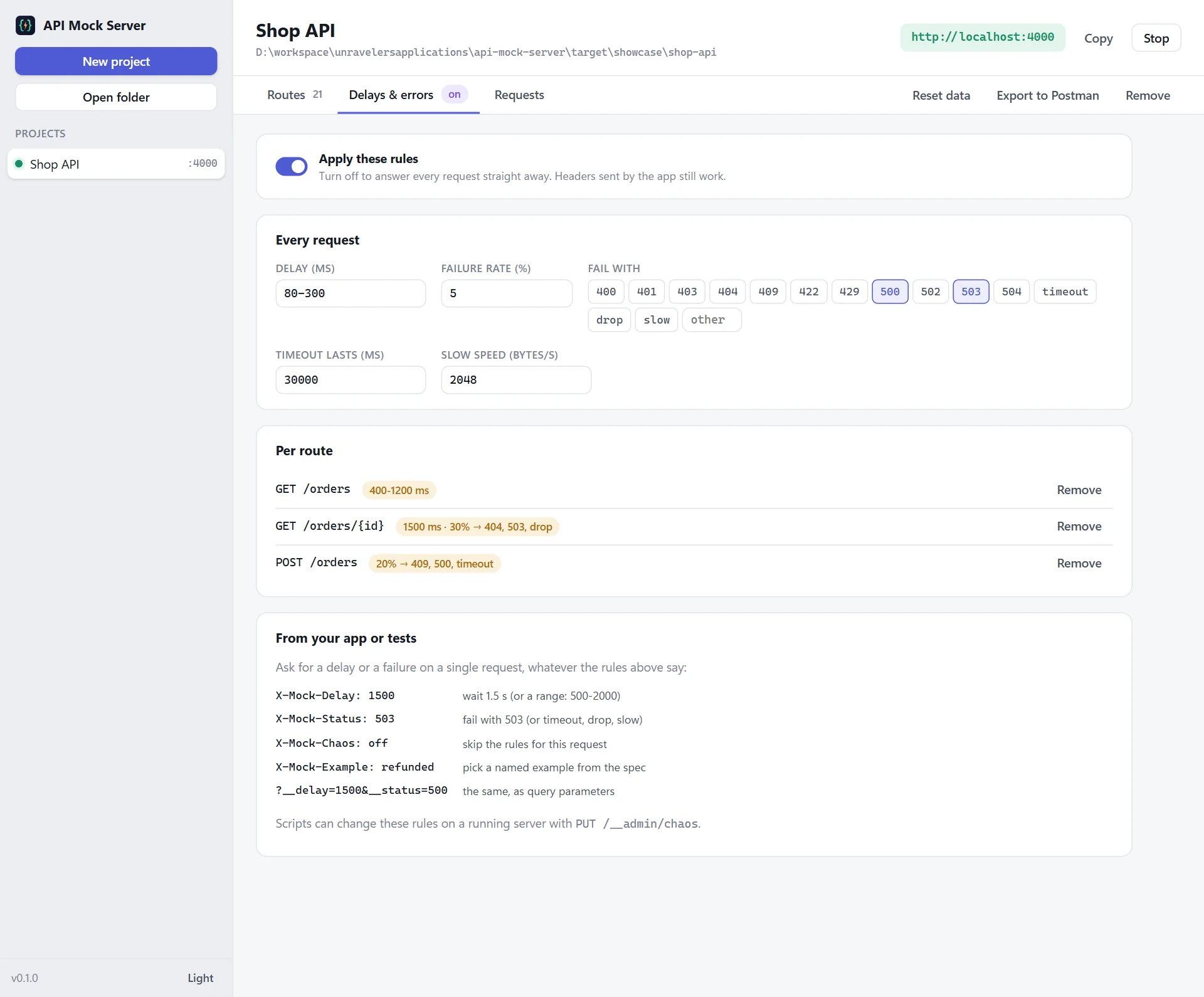Toggle the timeout fail-with chip
The image size is (1204, 997).
click(x=1065, y=292)
